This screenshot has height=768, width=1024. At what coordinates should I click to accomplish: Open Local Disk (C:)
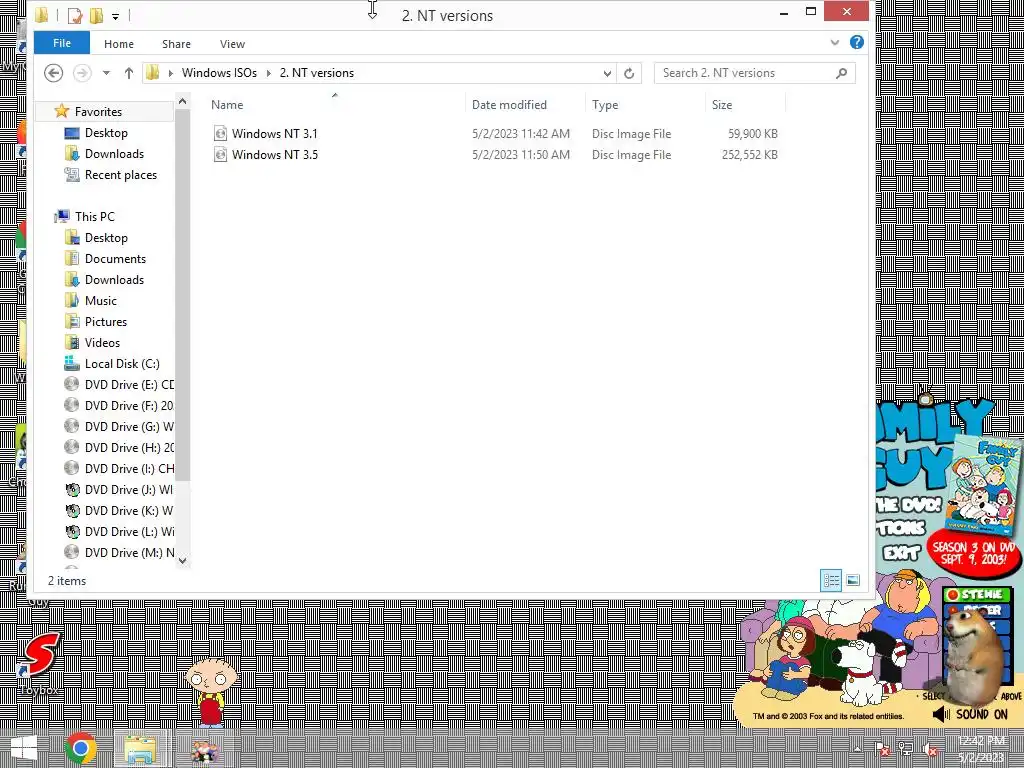click(121, 363)
